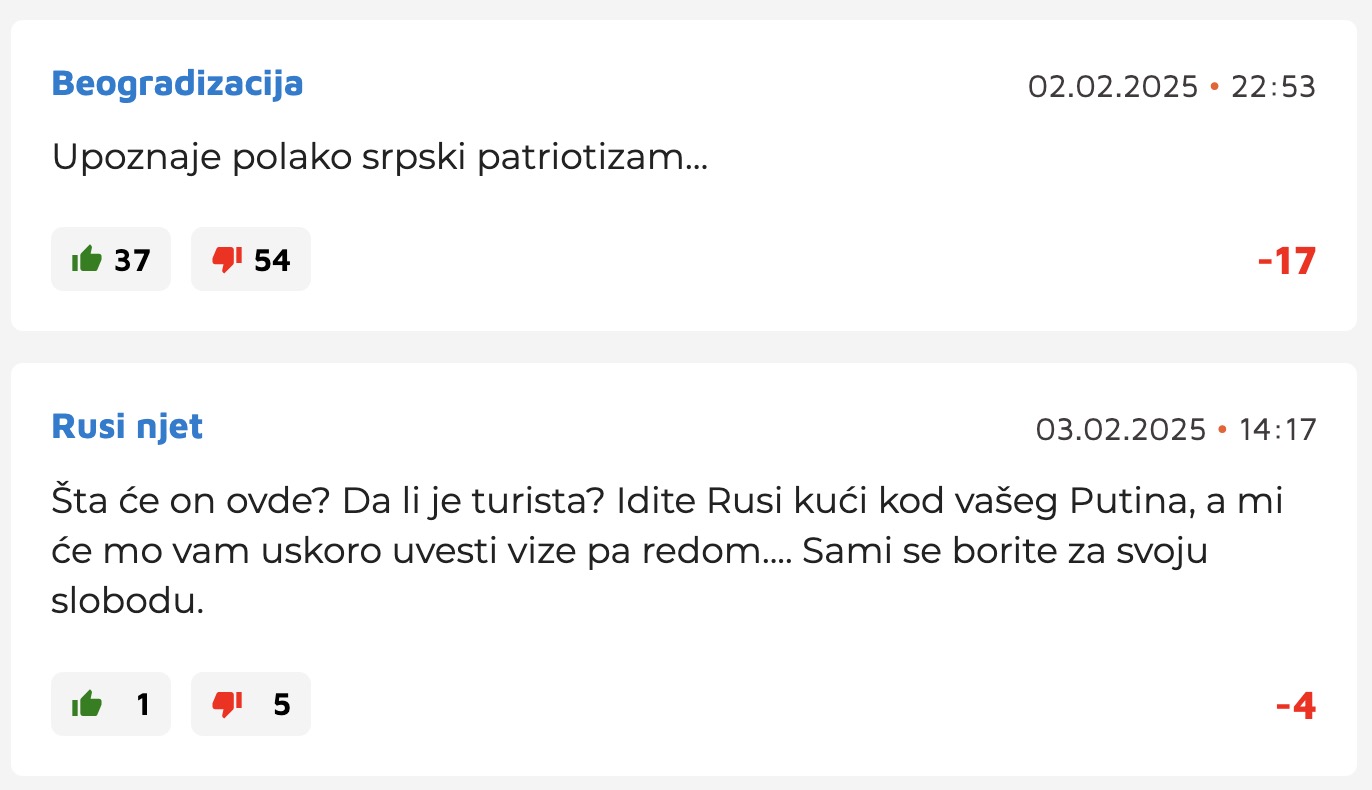This screenshot has height=790, width=1372.
Task: Click the comment text starting 'Šta će on ovde?'
Action: point(667,551)
